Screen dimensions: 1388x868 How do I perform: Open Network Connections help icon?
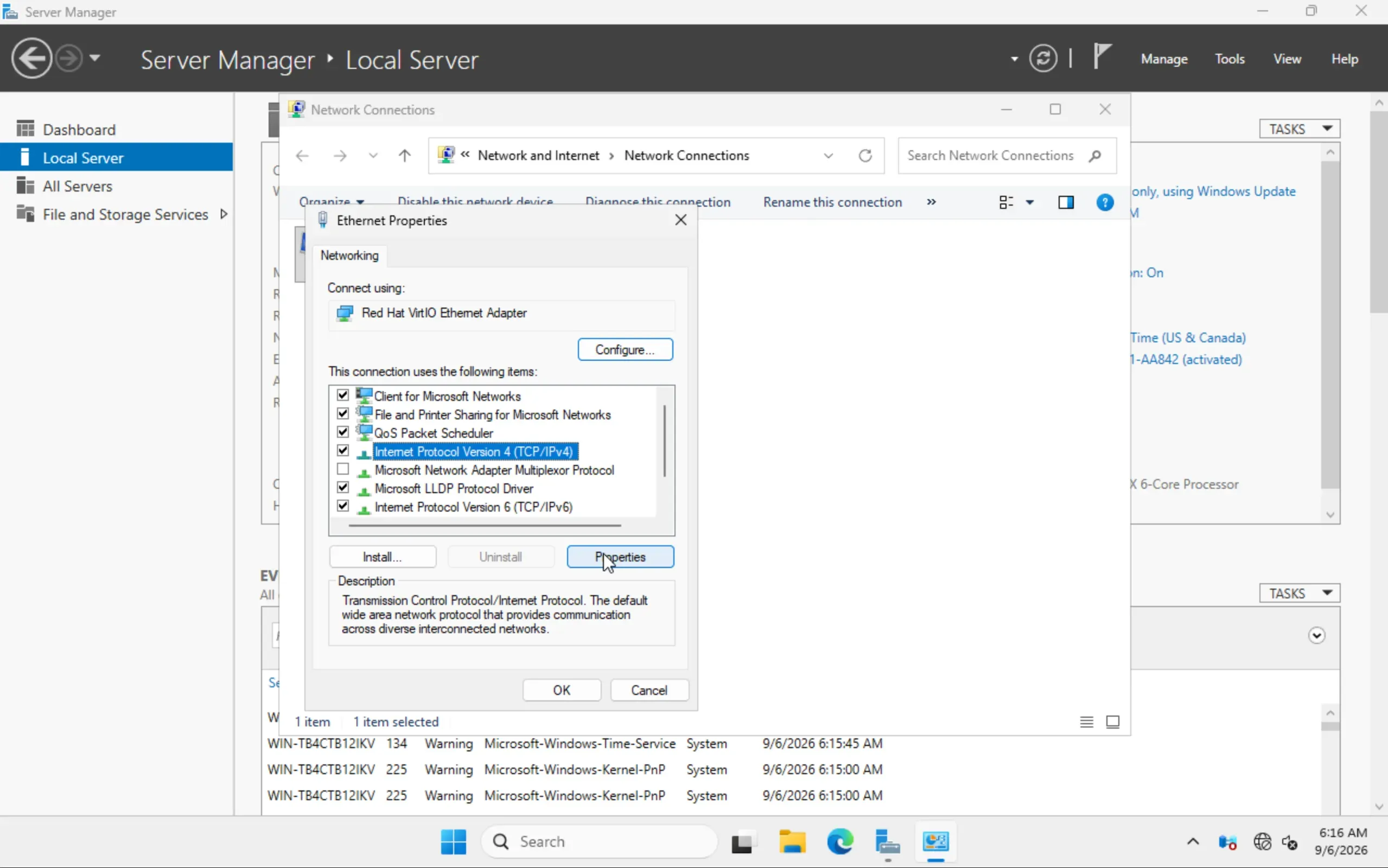1104,202
